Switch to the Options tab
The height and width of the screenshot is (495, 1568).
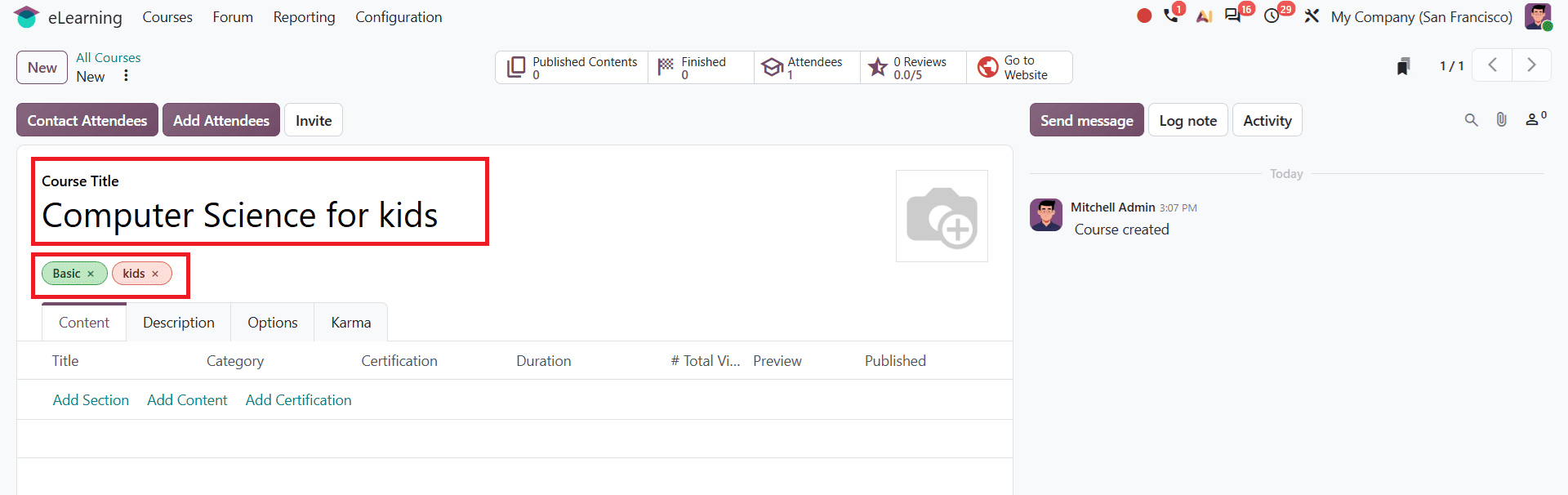[273, 323]
